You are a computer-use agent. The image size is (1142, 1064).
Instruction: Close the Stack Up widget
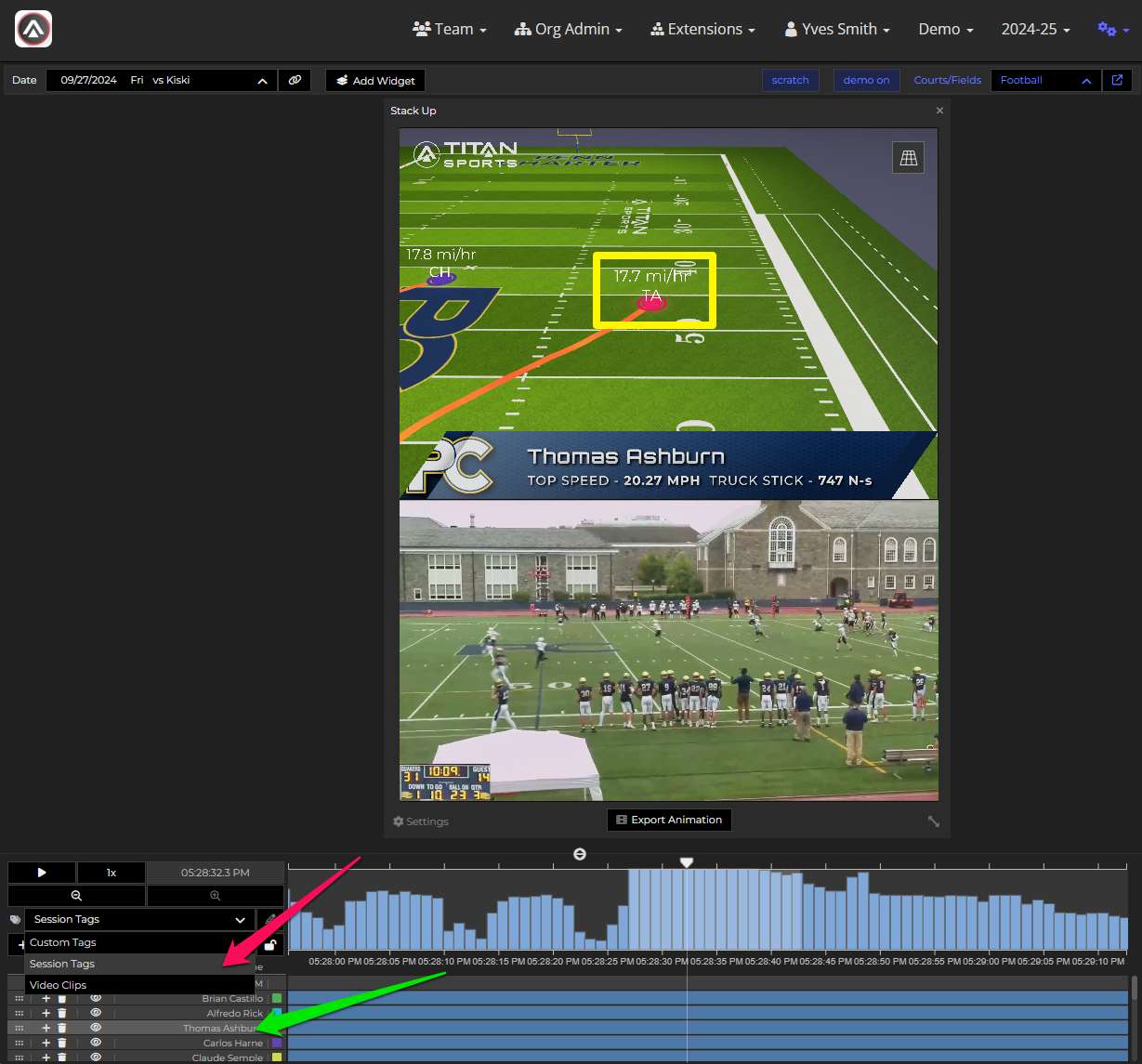pyautogui.click(x=939, y=111)
